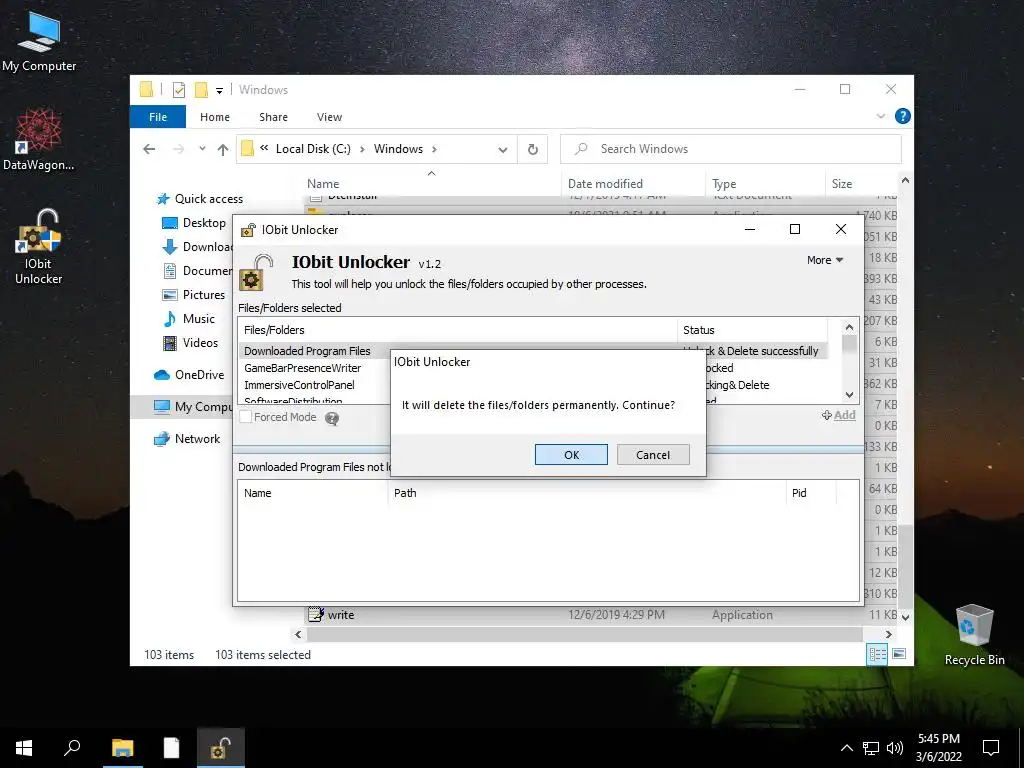Open the More dropdown in IObit Unlocker
This screenshot has width=1024, height=768.
click(x=825, y=260)
